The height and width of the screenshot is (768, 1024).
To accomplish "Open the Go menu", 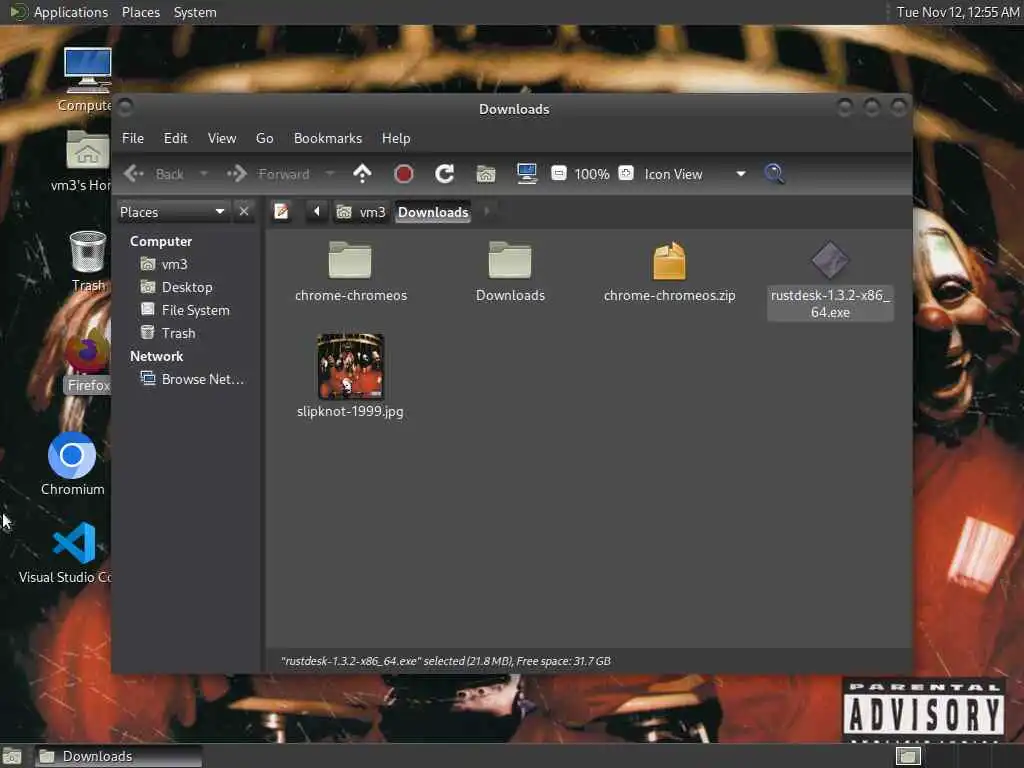I will 264,138.
